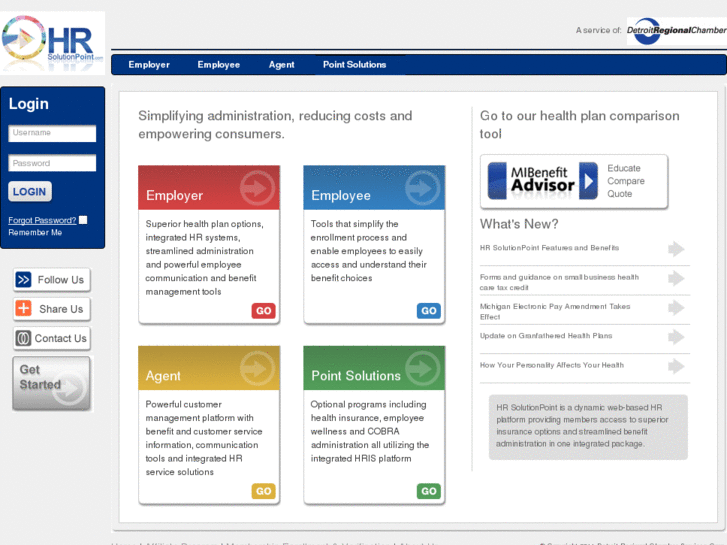This screenshot has height=545, width=727.
Task: Click the Login panel heading
Action: click(29, 104)
